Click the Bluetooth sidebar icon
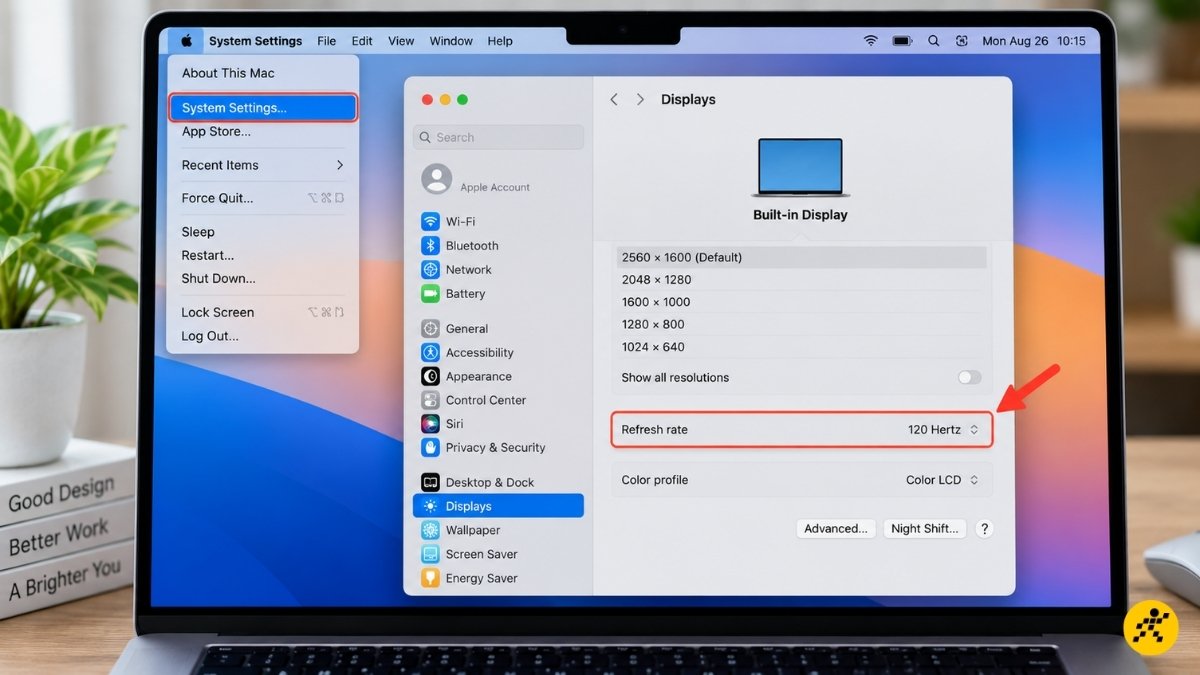The height and width of the screenshot is (675, 1200). (x=430, y=245)
